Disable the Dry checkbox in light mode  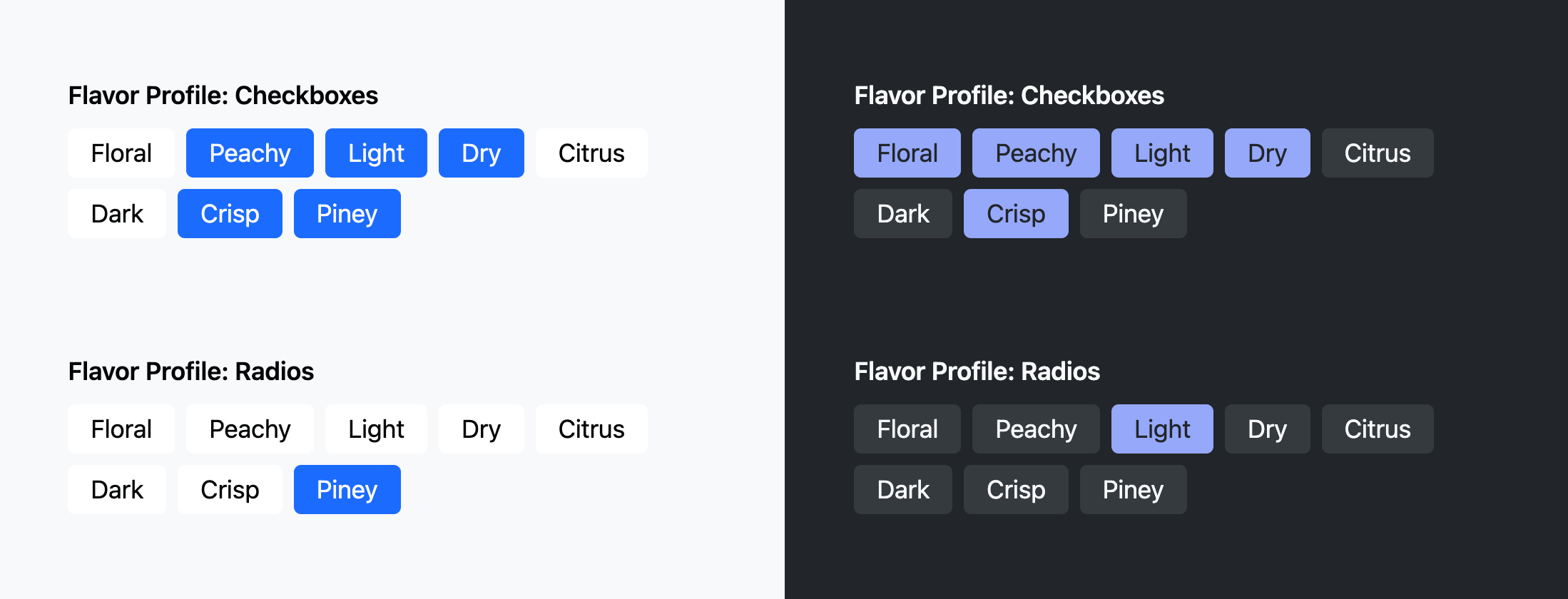pyautogui.click(x=481, y=153)
